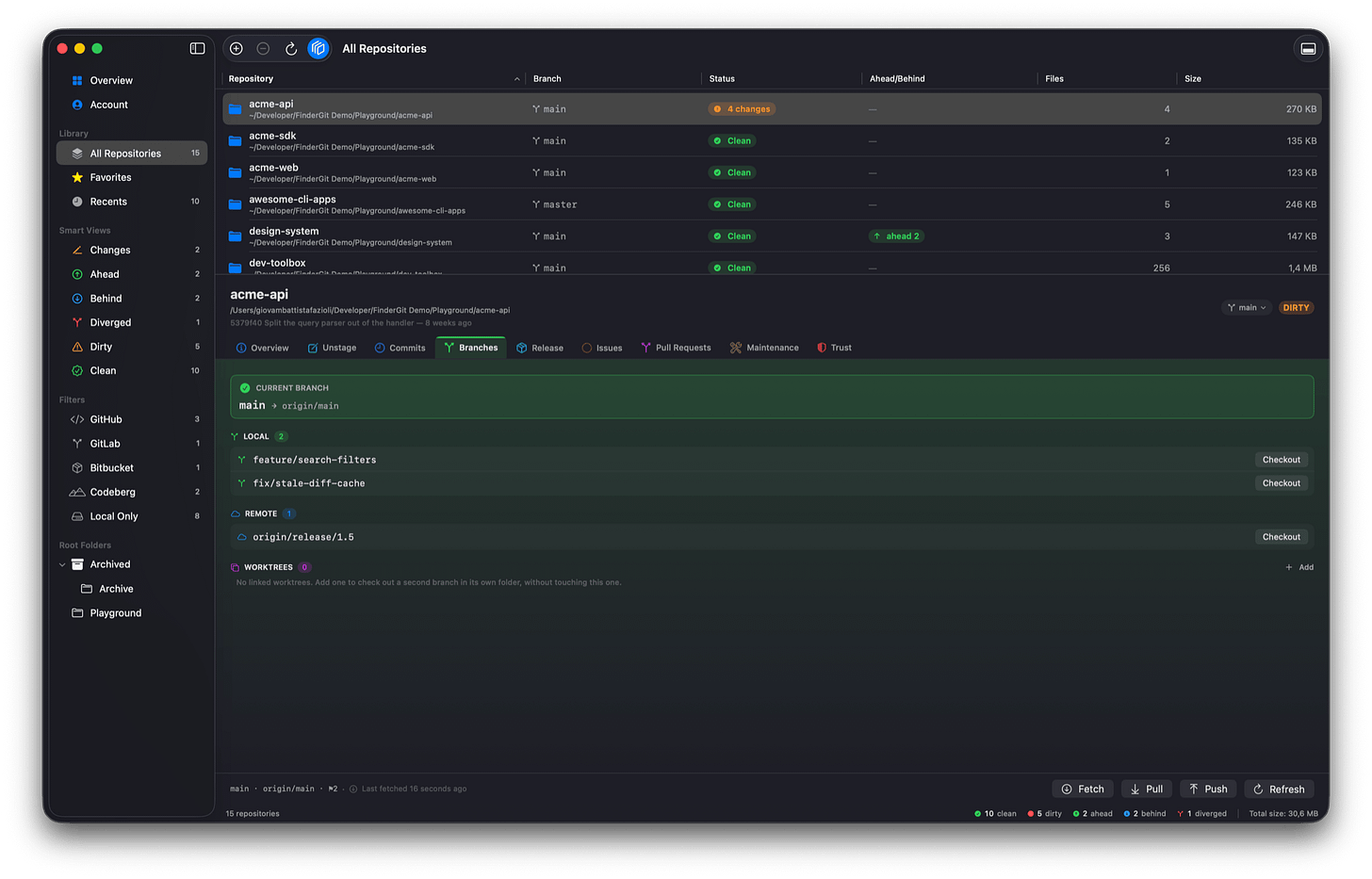1372x879 pixels.
Task: Switch to the Maintenance tab
Action: pos(764,348)
